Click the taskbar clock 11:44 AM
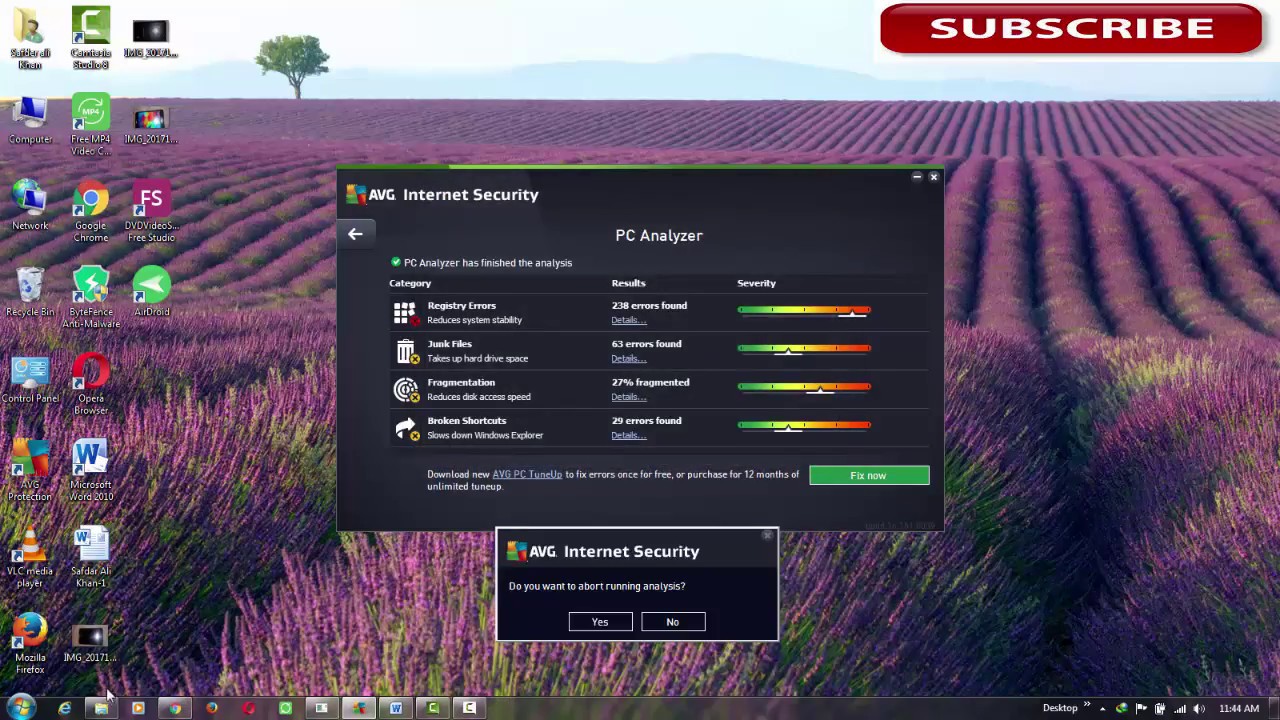1280x720 pixels. [x=1238, y=709]
